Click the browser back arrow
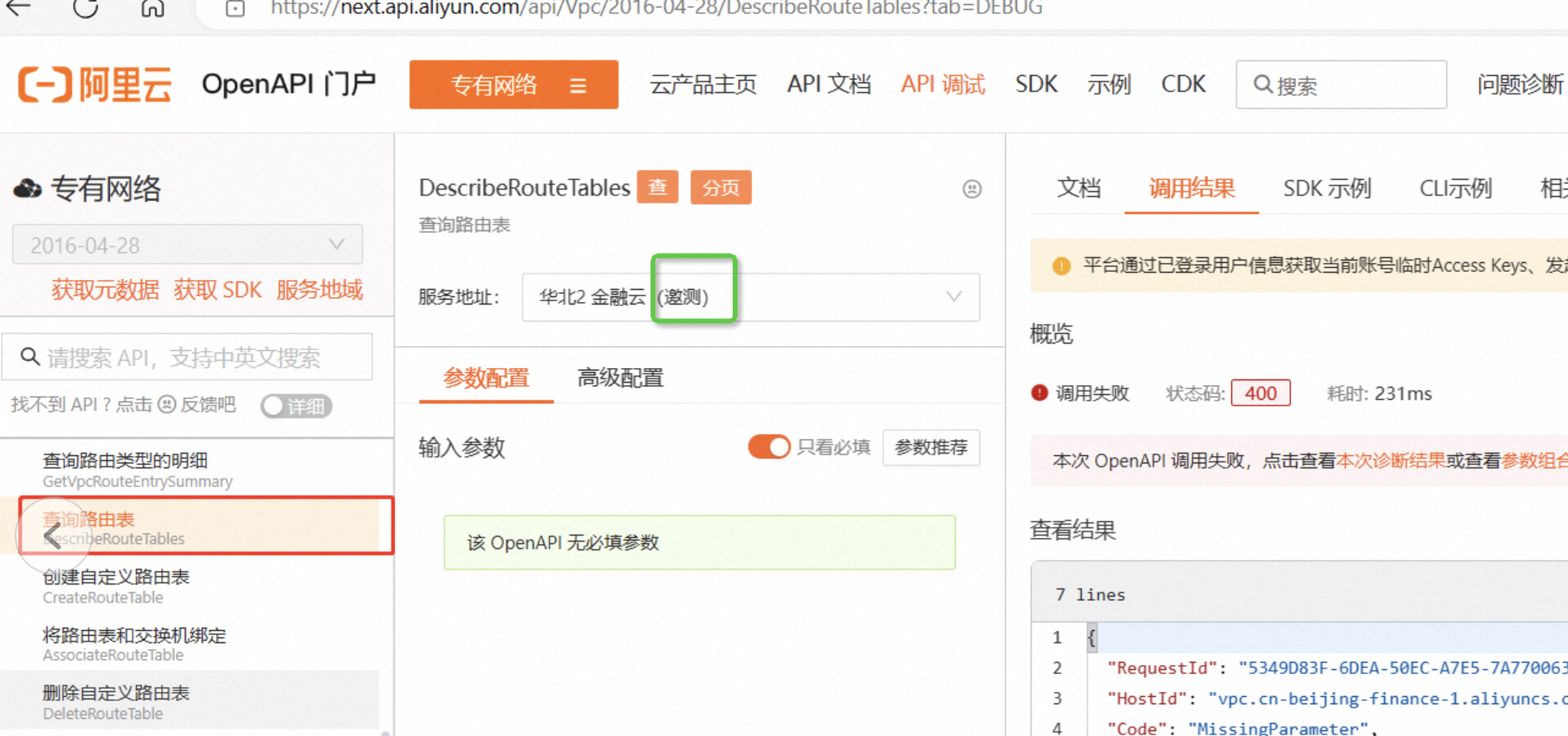The image size is (1568, 736). [18, 7]
